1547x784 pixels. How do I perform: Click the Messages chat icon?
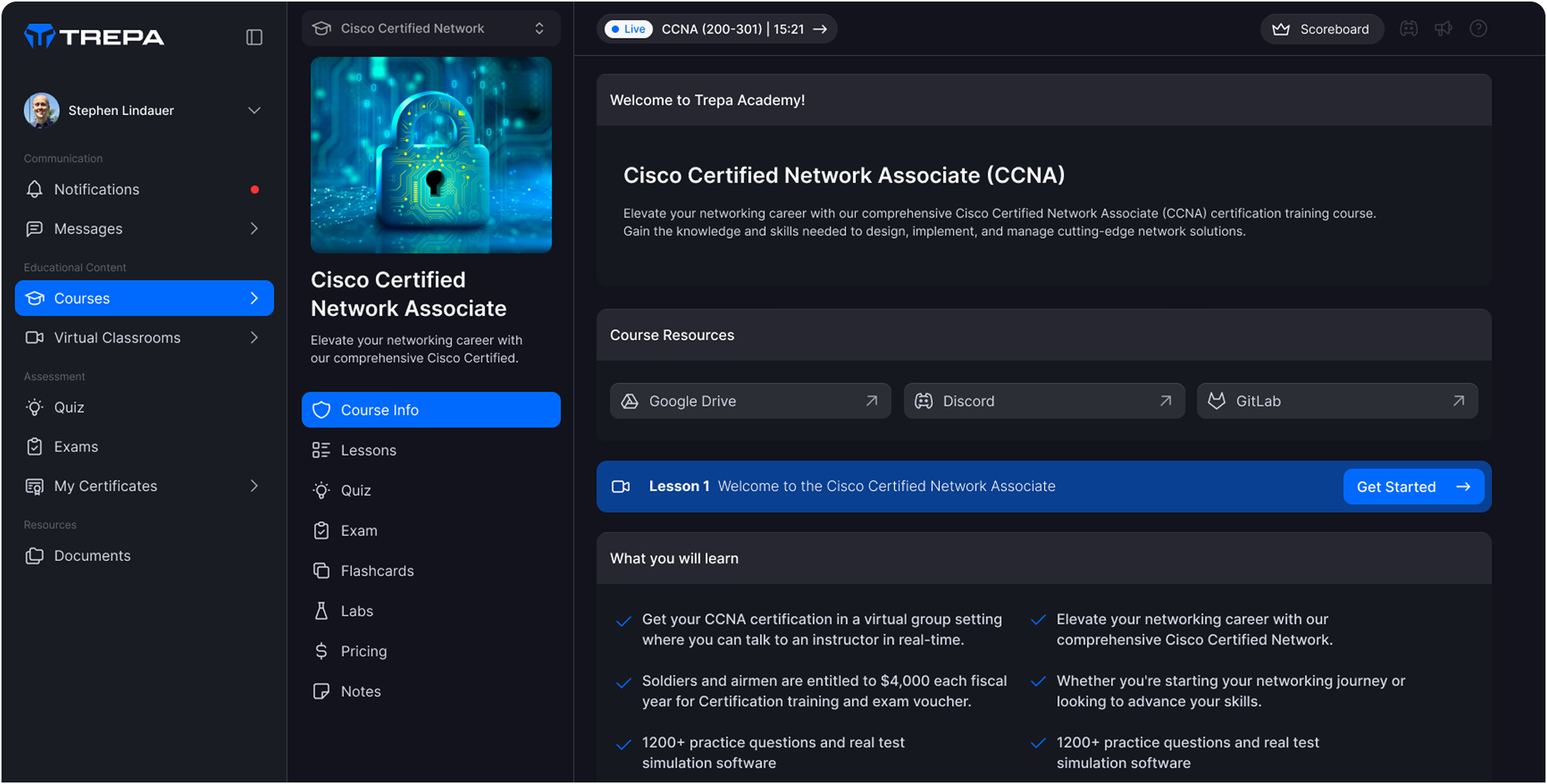click(34, 229)
